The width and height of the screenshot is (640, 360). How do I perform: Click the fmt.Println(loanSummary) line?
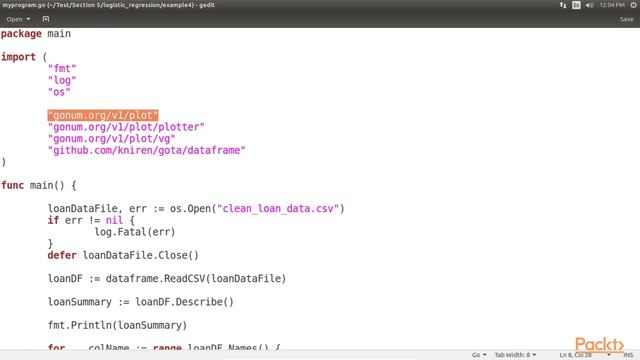[x=117, y=325]
